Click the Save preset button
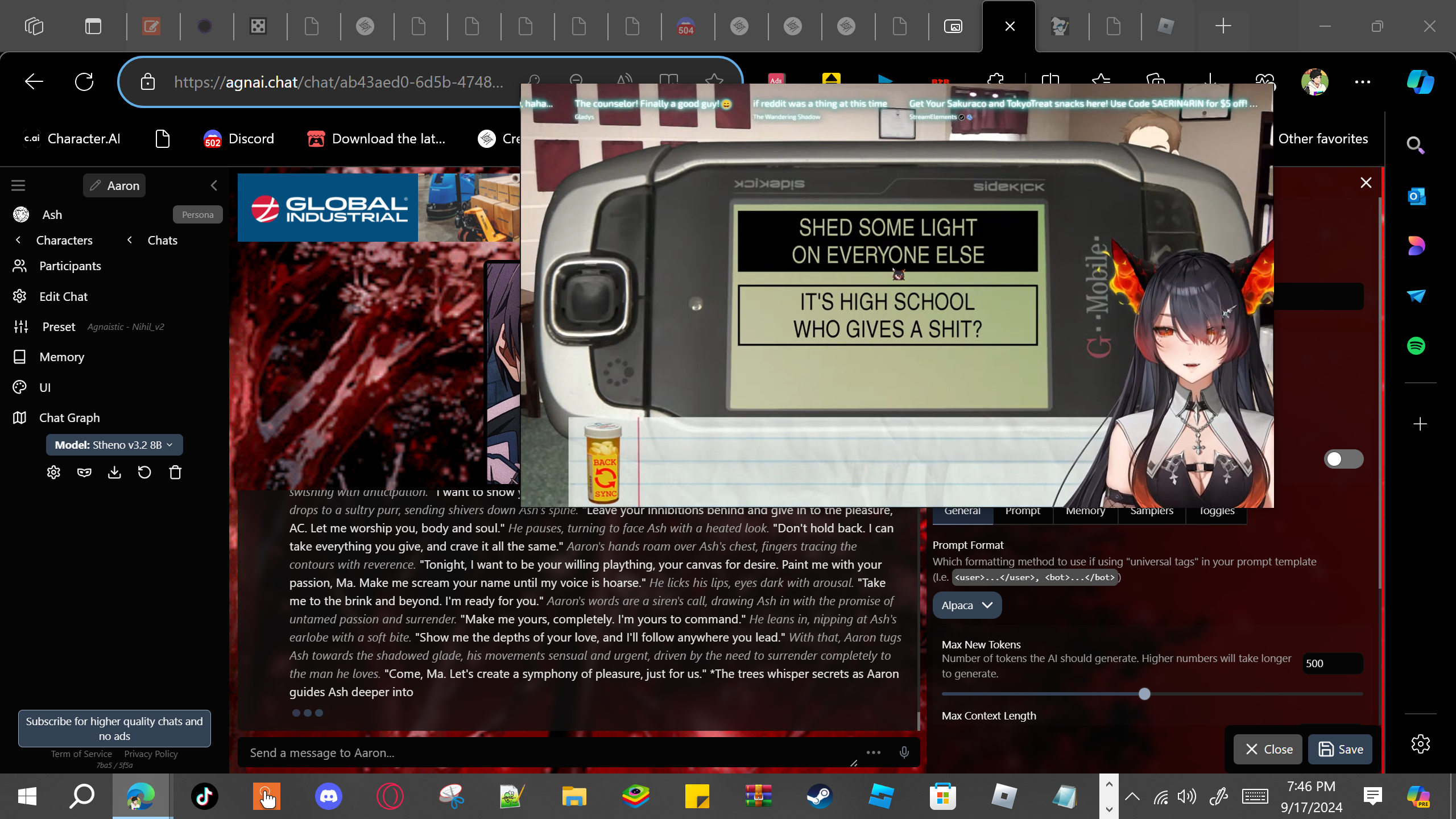This screenshot has height=819, width=1456. coord(1340,749)
